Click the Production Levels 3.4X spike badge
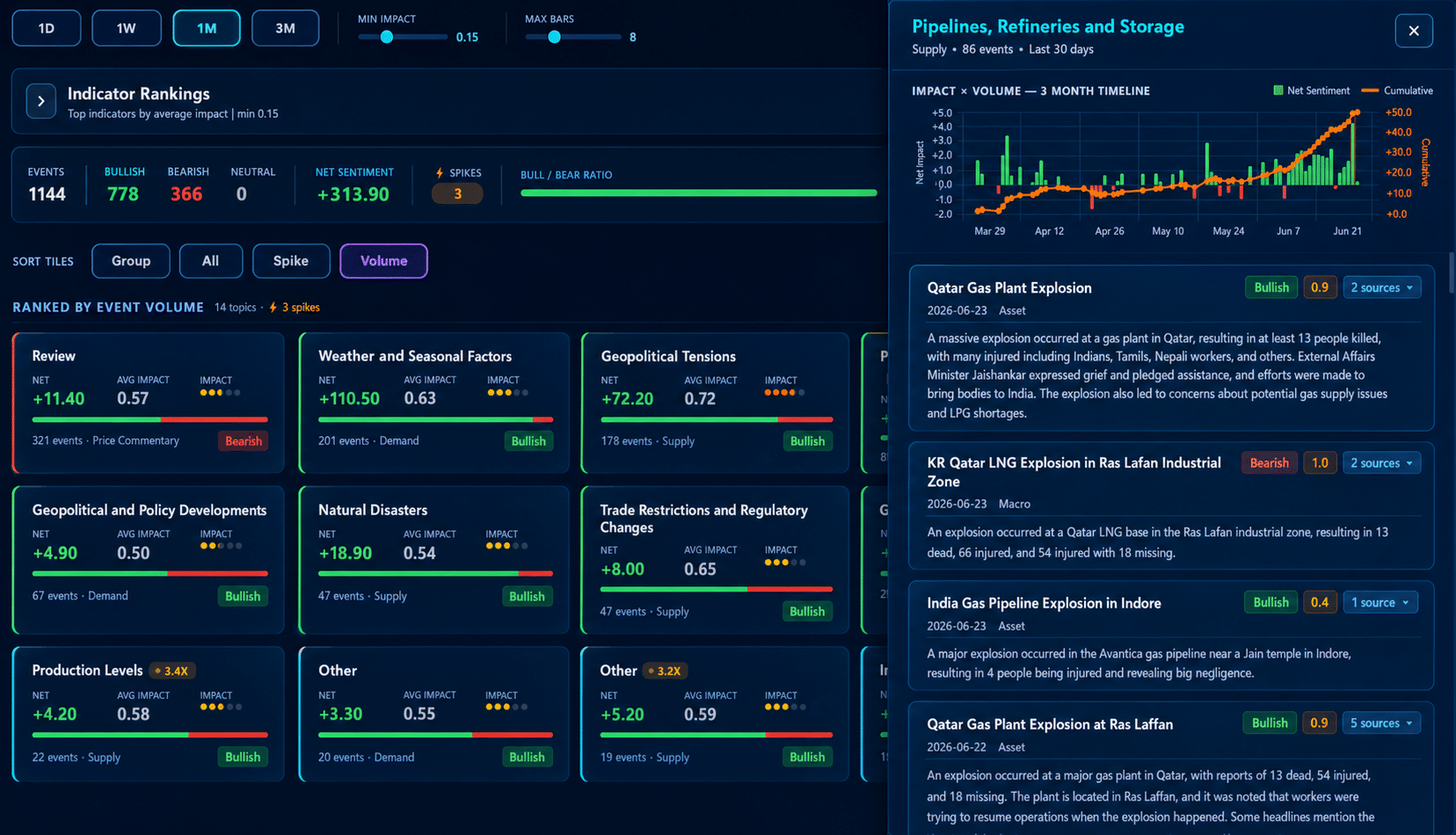 [x=171, y=671]
